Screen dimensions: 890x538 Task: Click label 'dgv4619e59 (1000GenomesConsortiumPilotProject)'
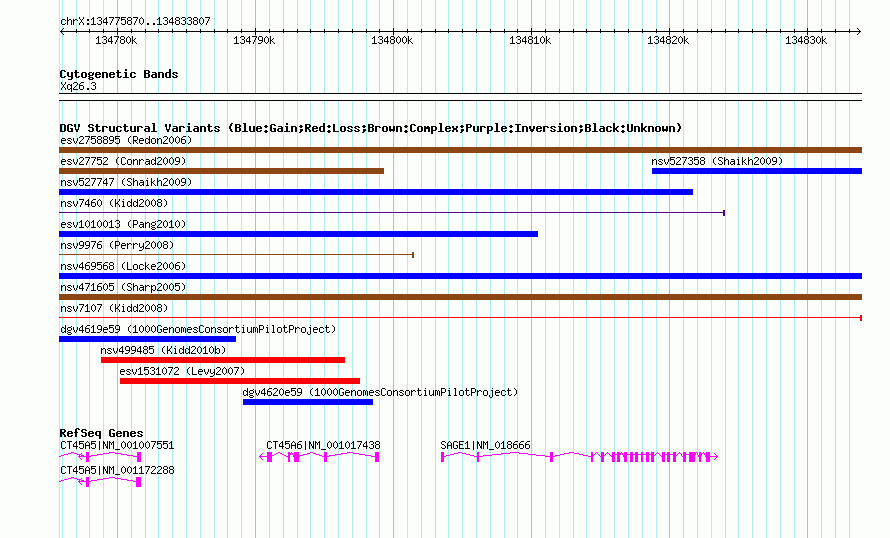coord(198,329)
